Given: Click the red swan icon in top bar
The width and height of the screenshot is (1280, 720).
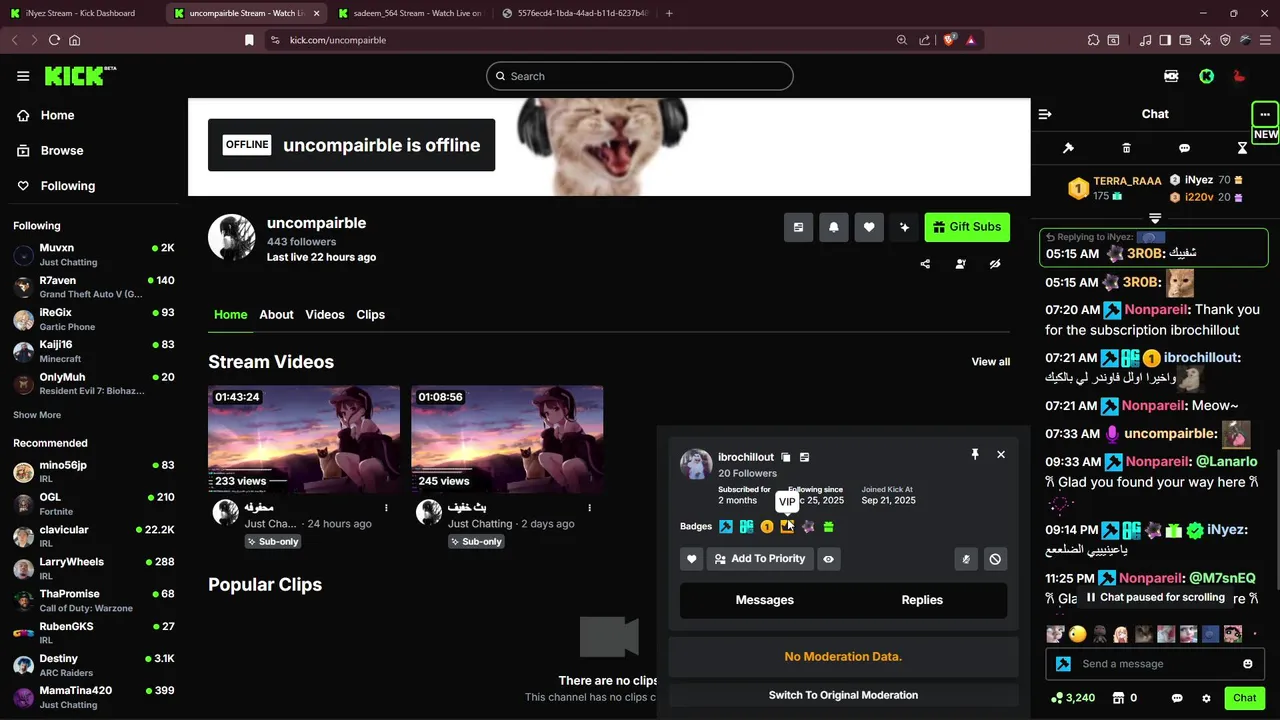Looking at the screenshot, I should (1239, 76).
